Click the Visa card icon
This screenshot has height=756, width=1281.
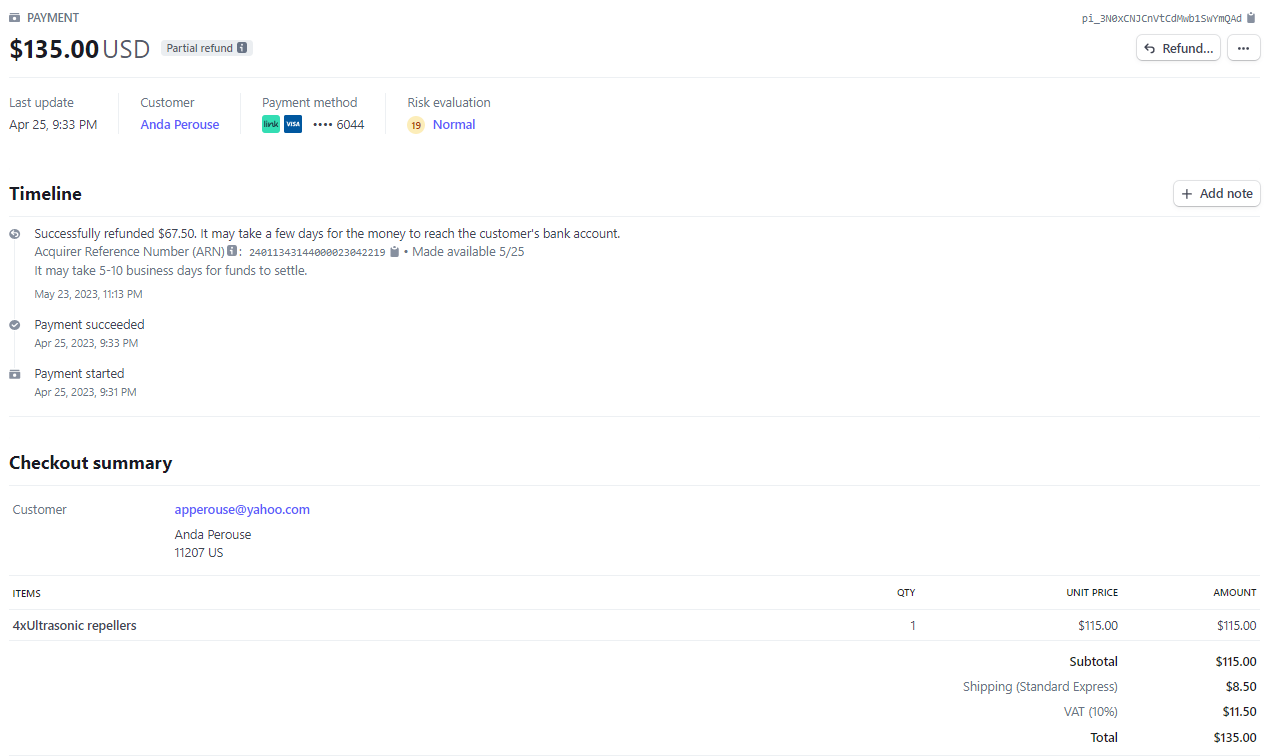293,125
